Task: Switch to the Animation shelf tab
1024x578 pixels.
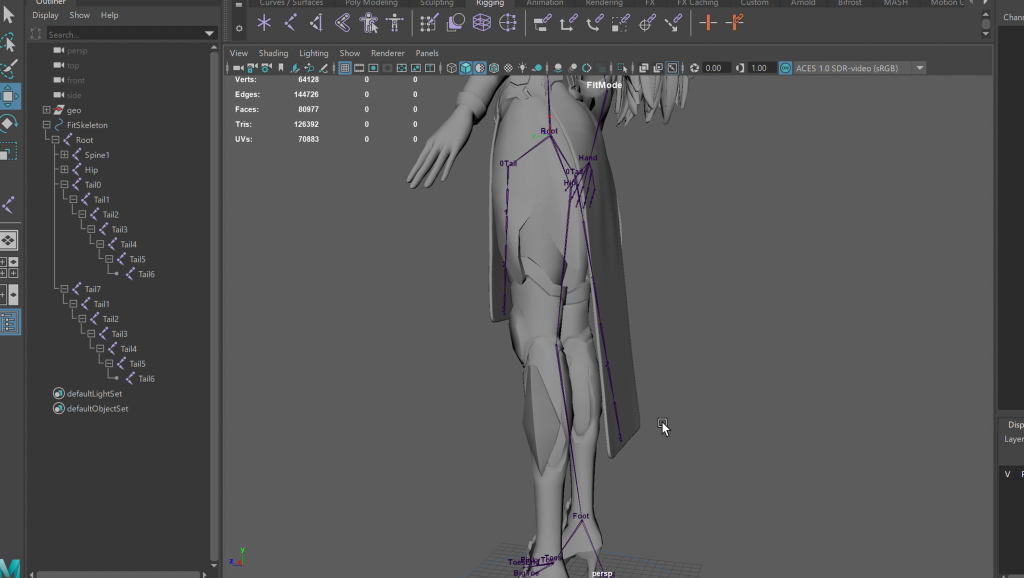Action: [x=545, y=3]
